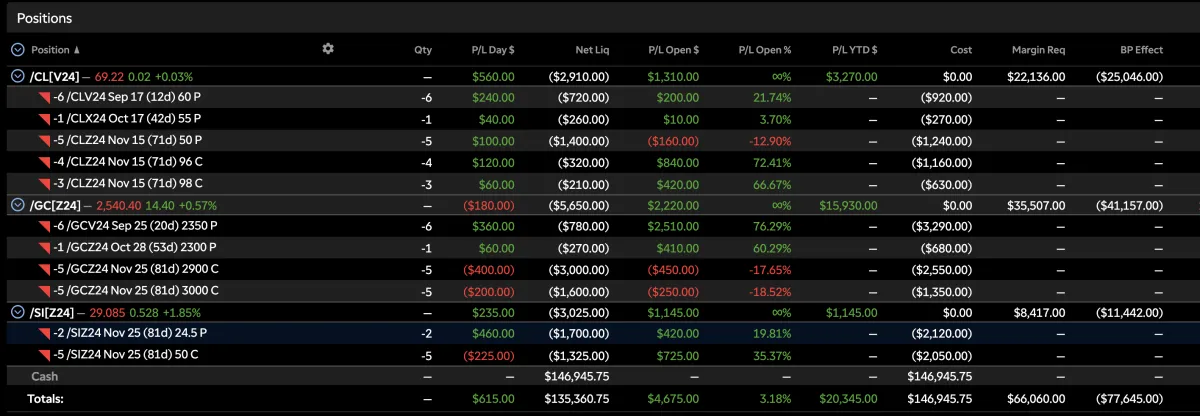Sort by BP Effect column header
Screen dimensions: 1200x416
point(1142,49)
